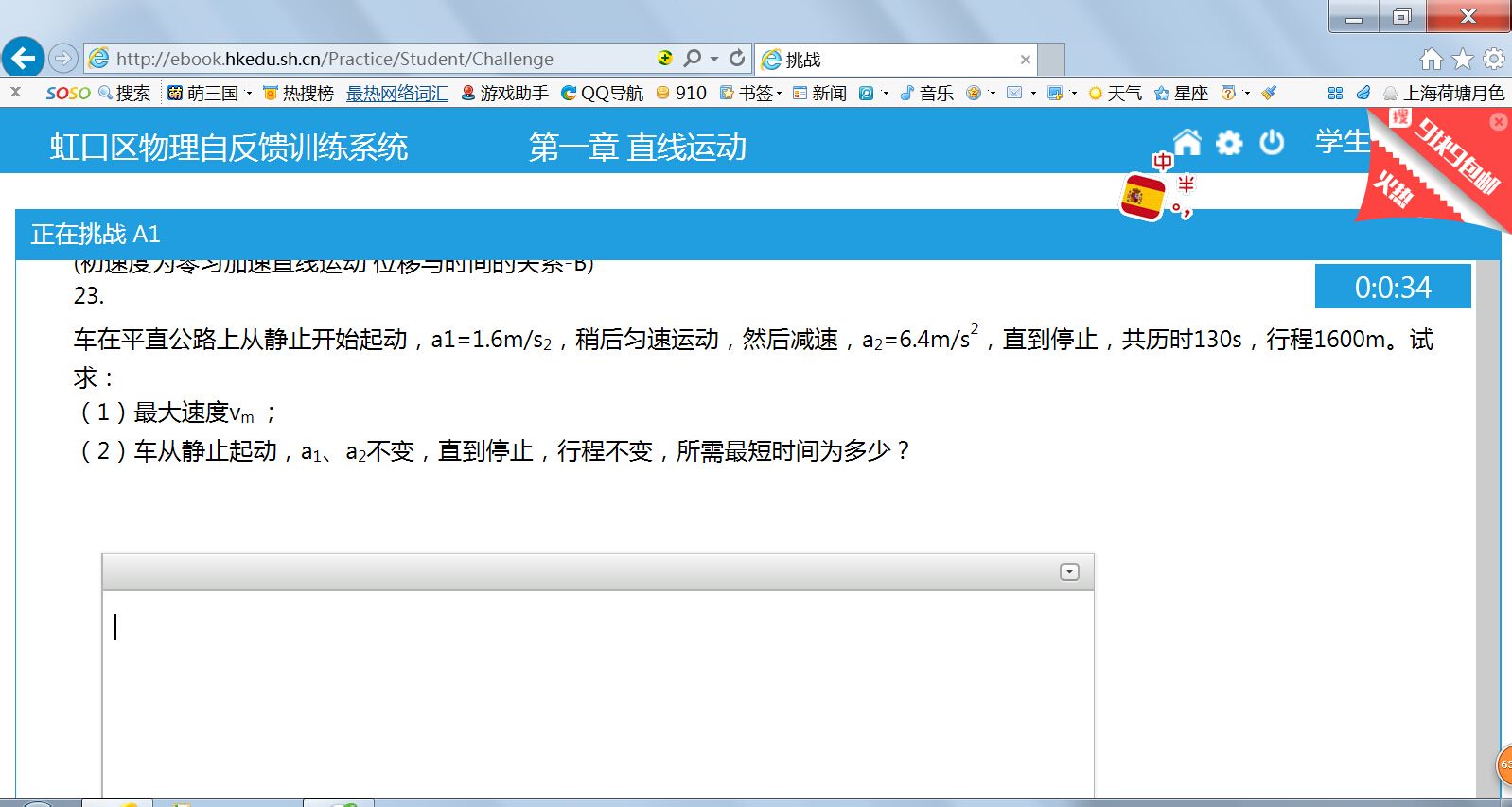Open 游戏助手 from the toolbar
The width and height of the screenshot is (1512, 807).
(504, 93)
